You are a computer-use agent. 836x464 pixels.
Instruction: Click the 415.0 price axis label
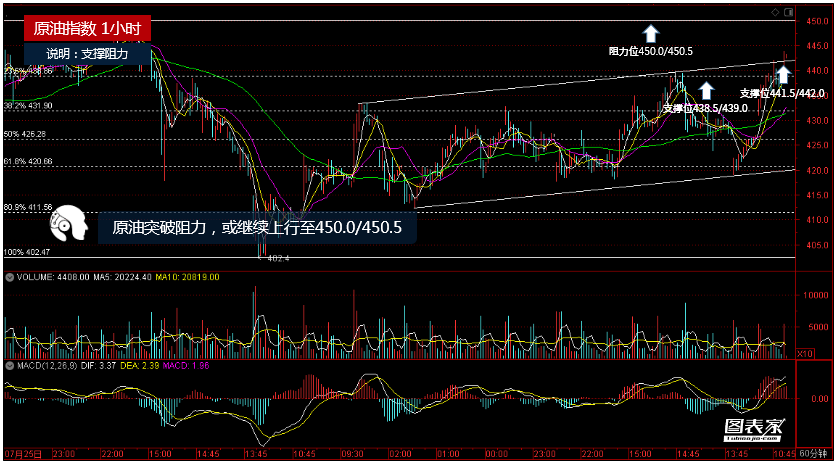pos(817,196)
